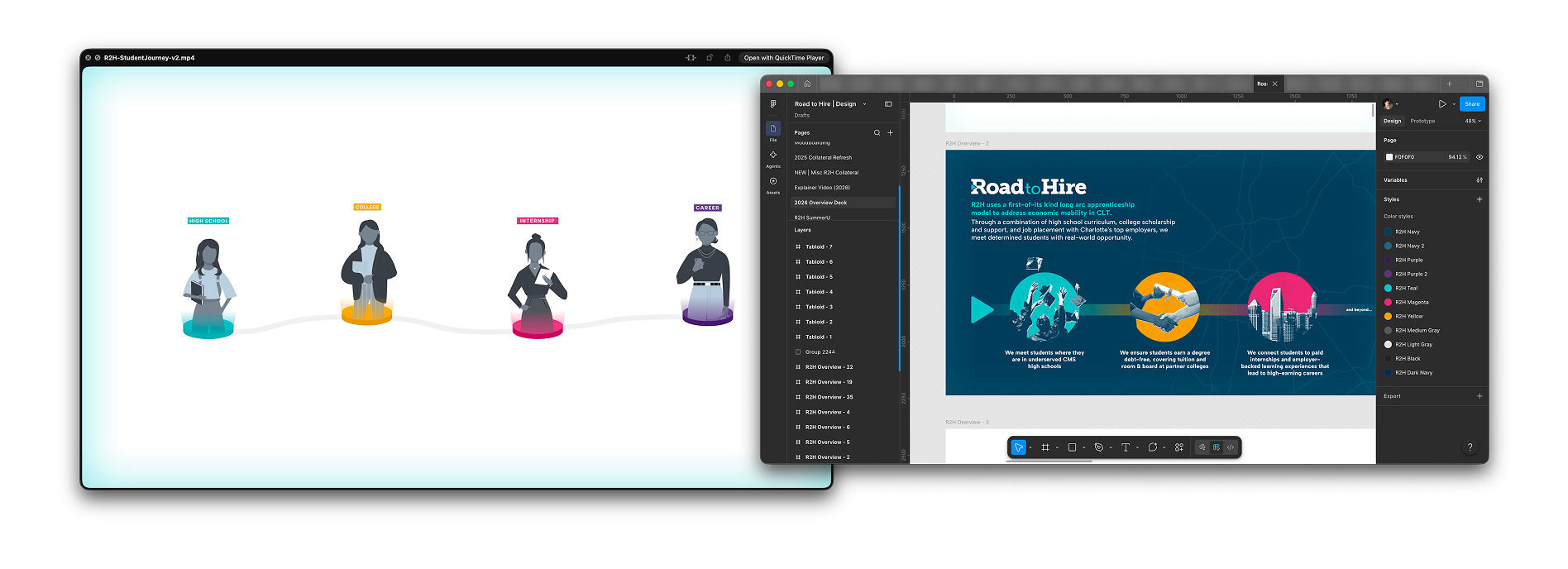
Task: Add a new tab in Figma window
Action: pos(1449,84)
